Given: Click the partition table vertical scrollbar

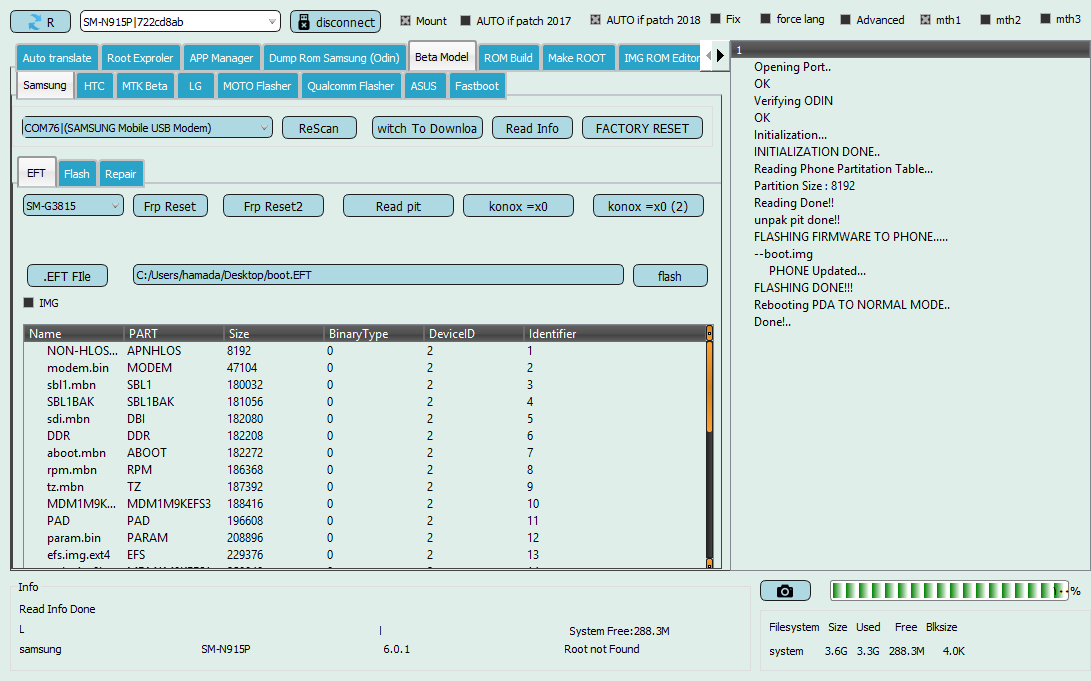Looking at the screenshot, I should coord(710,447).
